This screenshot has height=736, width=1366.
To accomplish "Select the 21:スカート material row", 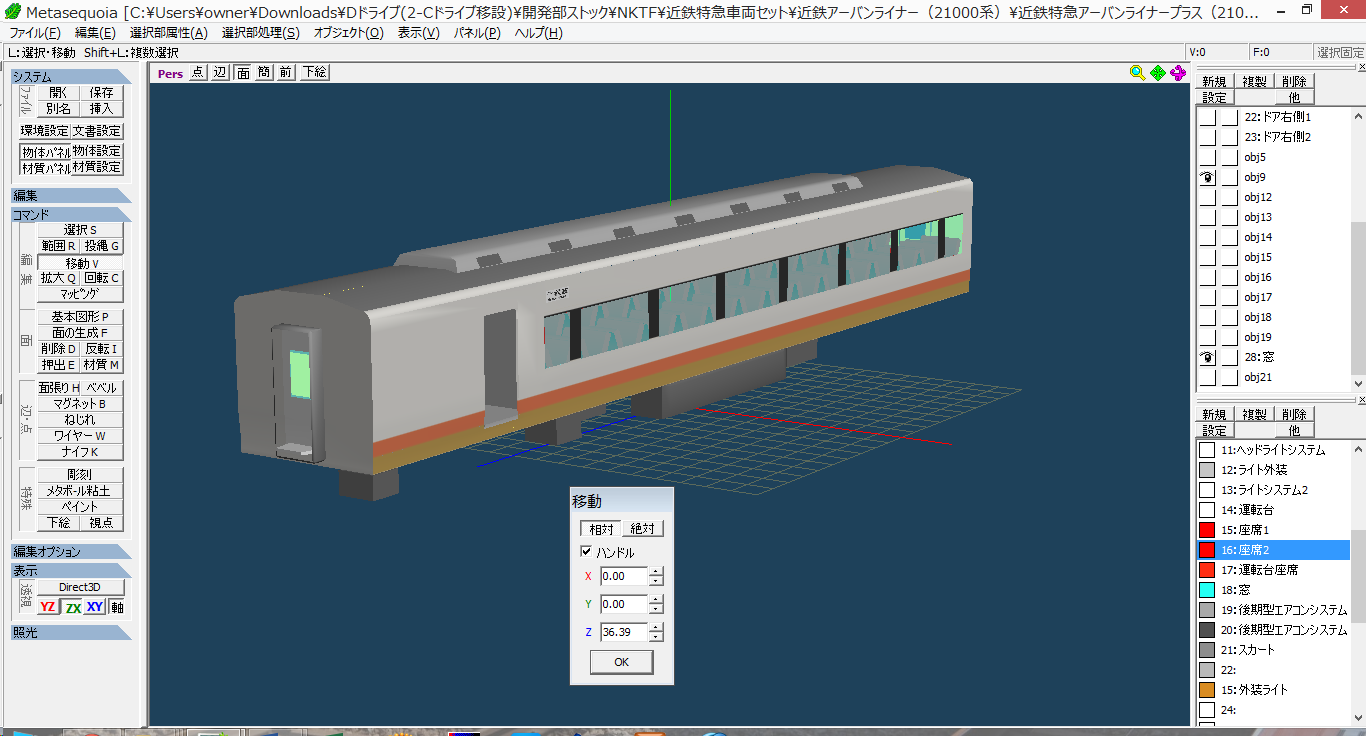I will [1274, 650].
